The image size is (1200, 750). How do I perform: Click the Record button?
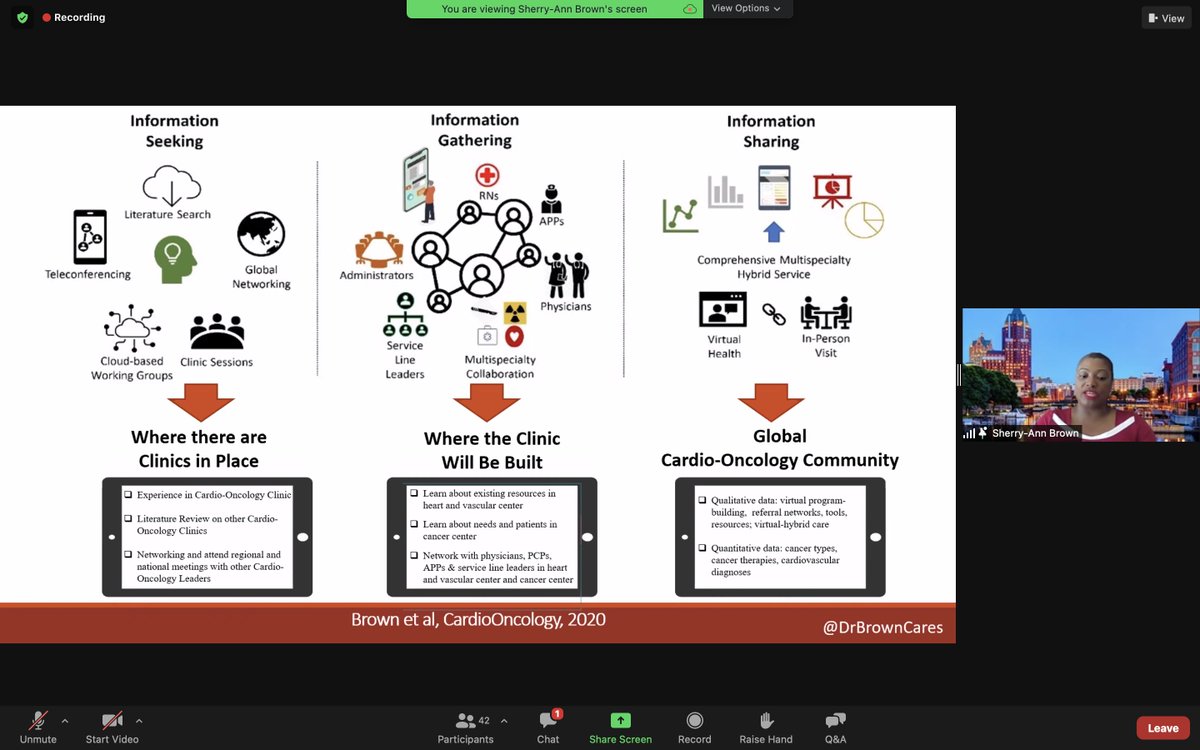pos(694,727)
